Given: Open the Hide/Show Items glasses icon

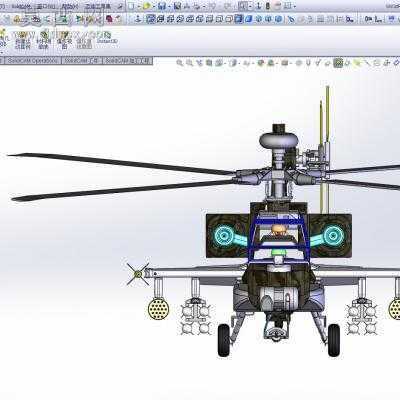Looking at the screenshot, I should (246, 62).
